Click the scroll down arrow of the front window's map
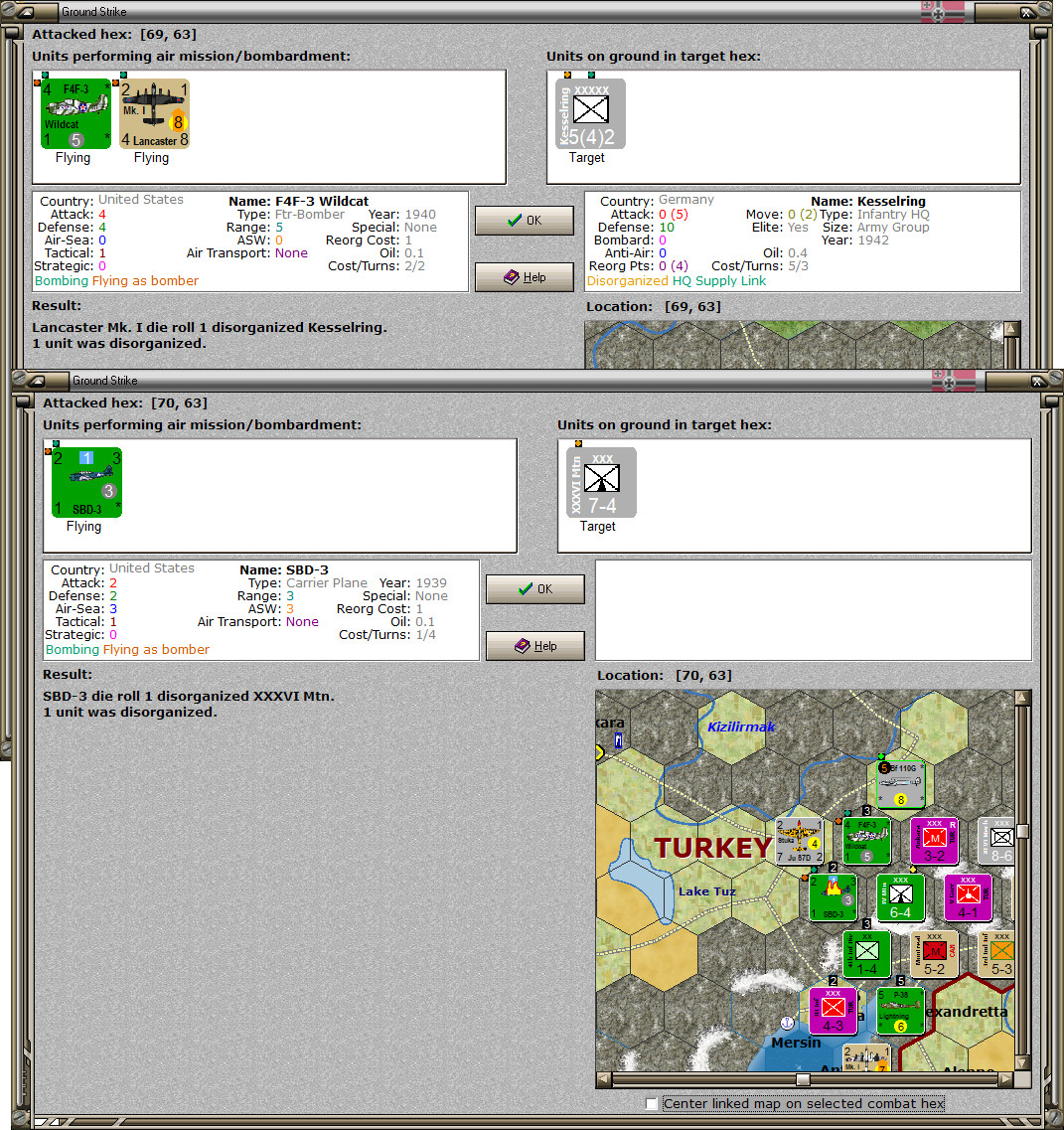Screen dimensions: 1064x1130 coord(1022,1063)
